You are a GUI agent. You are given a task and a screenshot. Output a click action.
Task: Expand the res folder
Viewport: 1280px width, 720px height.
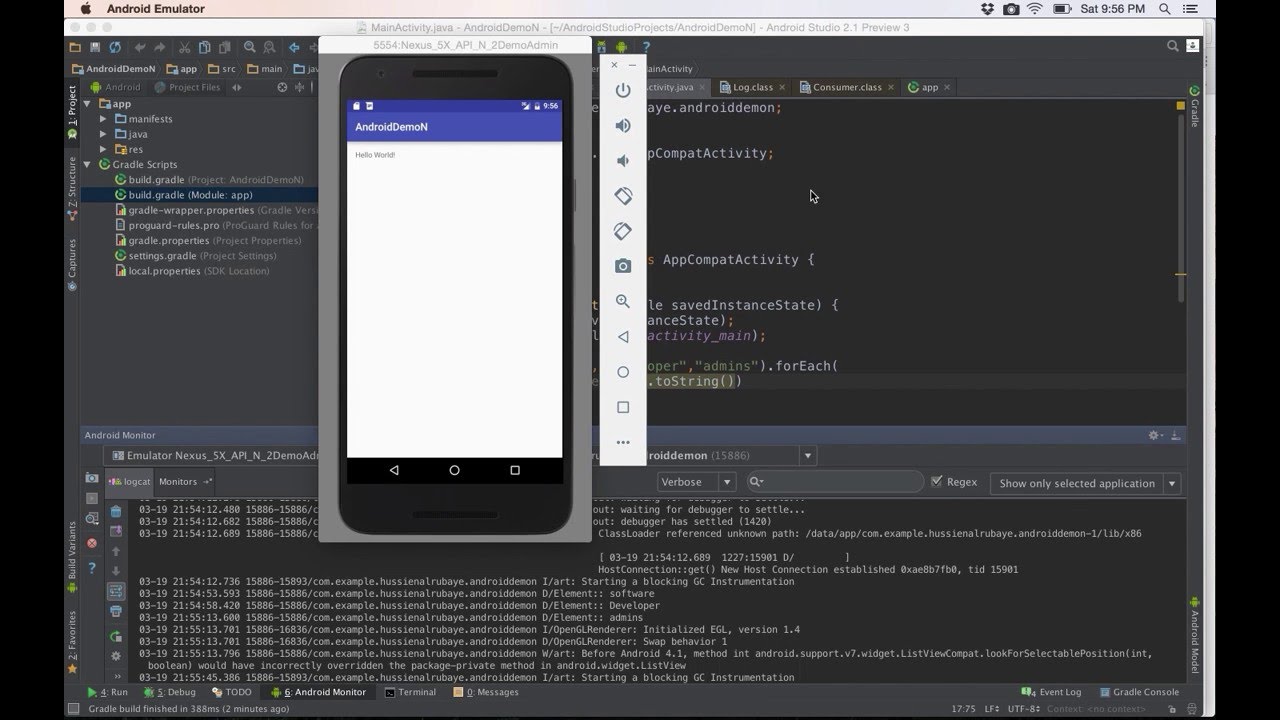104,149
